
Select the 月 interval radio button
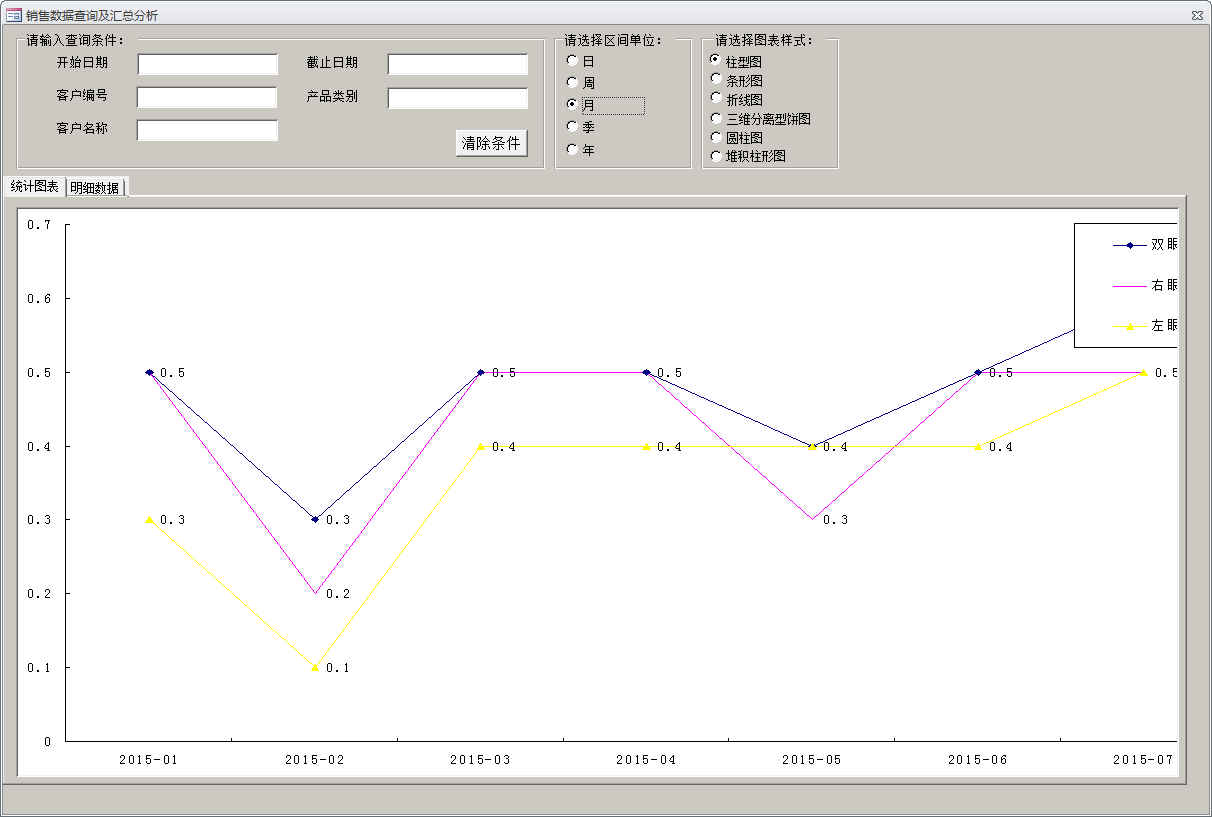[572, 105]
